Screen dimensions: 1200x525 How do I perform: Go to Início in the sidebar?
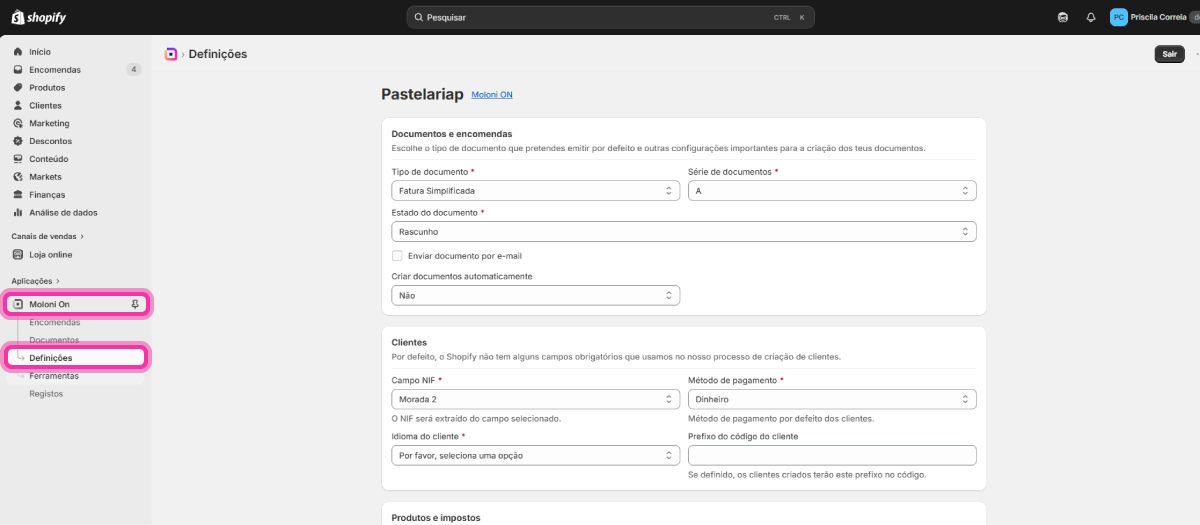pyautogui.click(x=40, y=51)
